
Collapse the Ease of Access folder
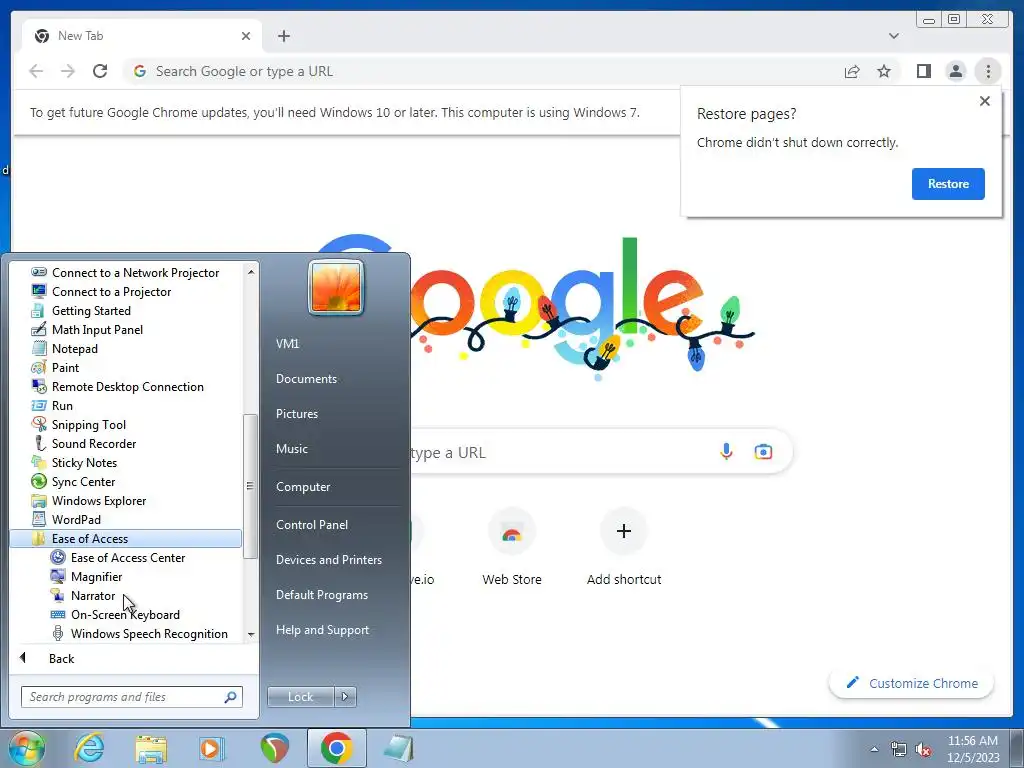pos(125,538)
